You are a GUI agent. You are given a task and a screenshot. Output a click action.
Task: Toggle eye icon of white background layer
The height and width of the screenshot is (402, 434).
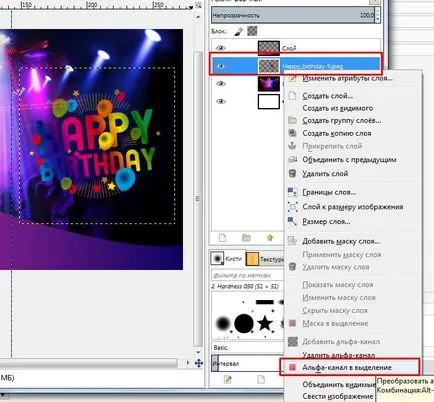click(x=221, y=101)
